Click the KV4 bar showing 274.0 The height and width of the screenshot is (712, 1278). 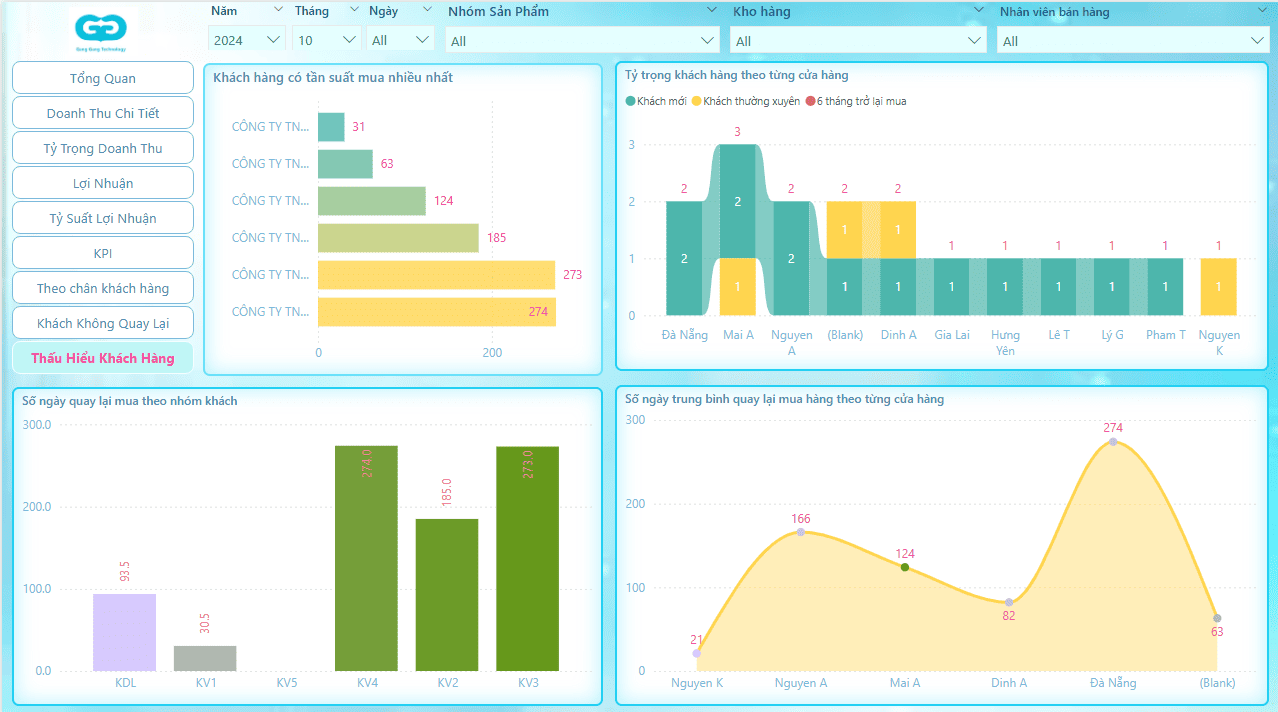366,558
